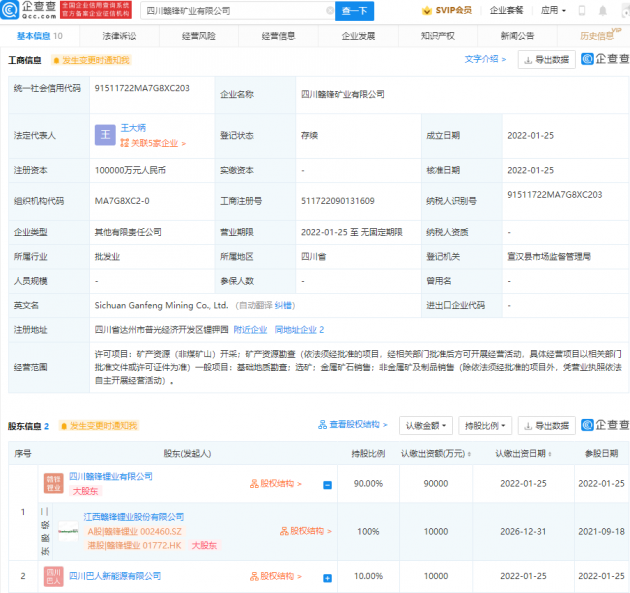This screenshot has width=630, height=593.
Task: Select 其他有限责任公司 company type value
Action: tap(128, 232)
